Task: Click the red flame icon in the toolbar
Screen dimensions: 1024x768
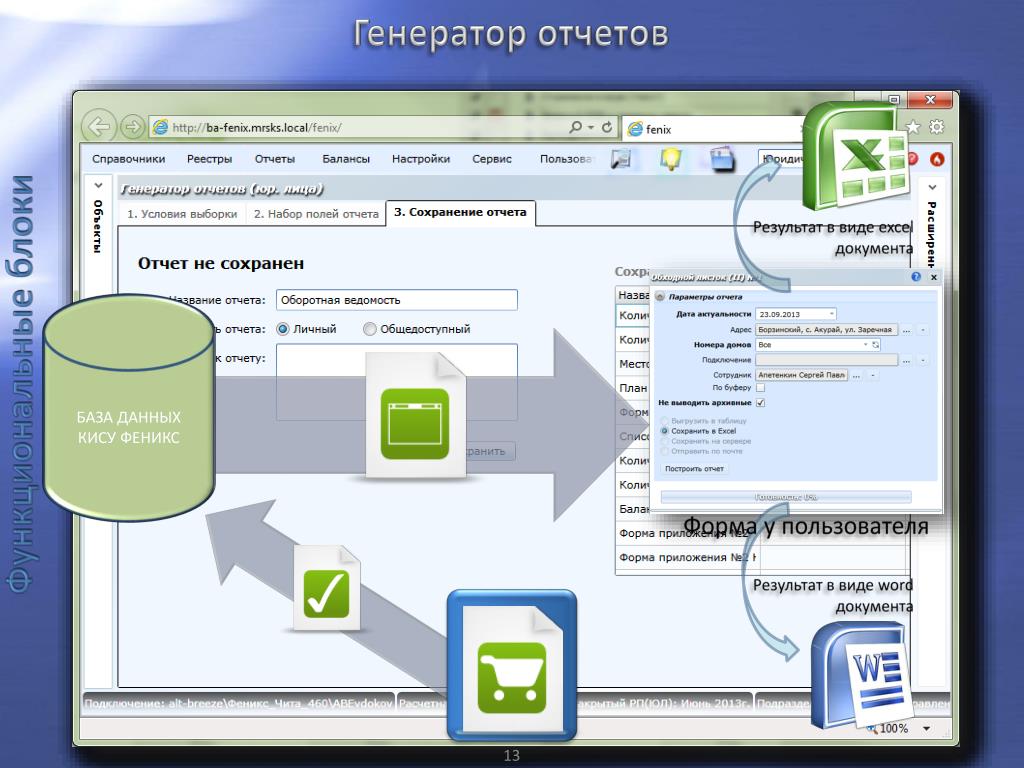Action: tap(937, 159)
